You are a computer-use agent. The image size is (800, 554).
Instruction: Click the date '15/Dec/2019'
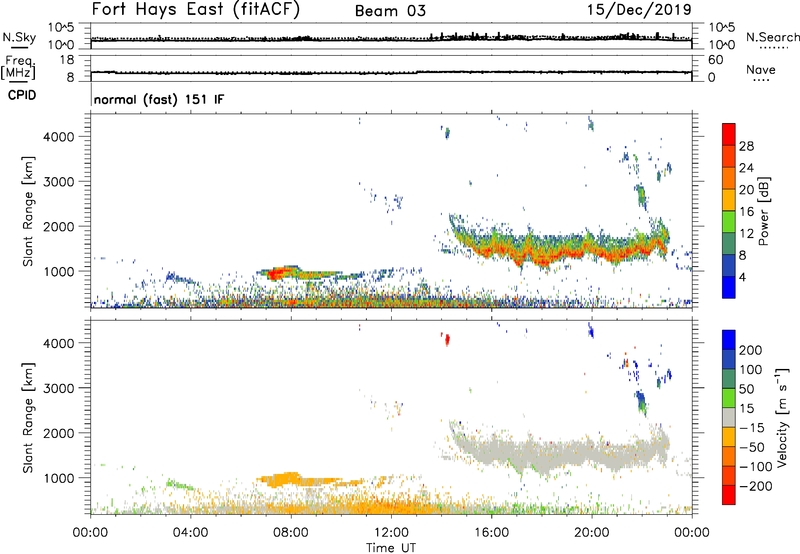[x=639, y=10]
